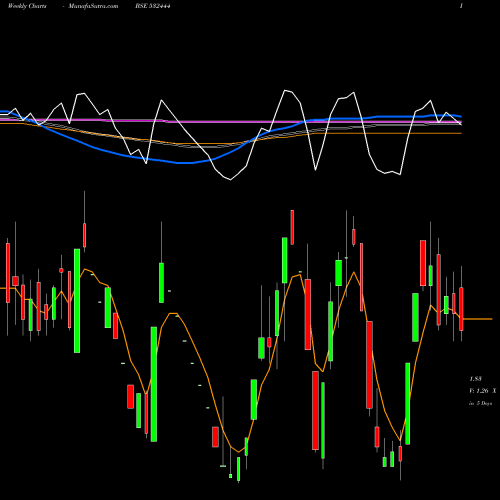Click the 'Weekly Charts' title text
500x500 pixels.
[x=27, y=6]
